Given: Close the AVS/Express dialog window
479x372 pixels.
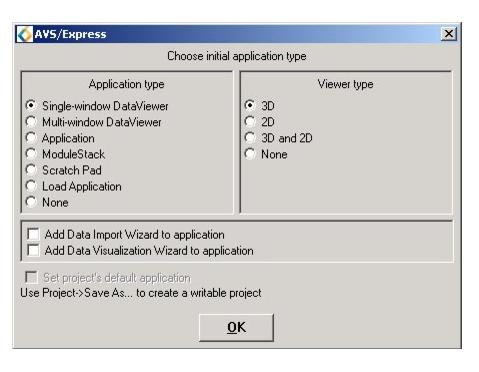Looking at the screenshot, I should coord(449,34).
